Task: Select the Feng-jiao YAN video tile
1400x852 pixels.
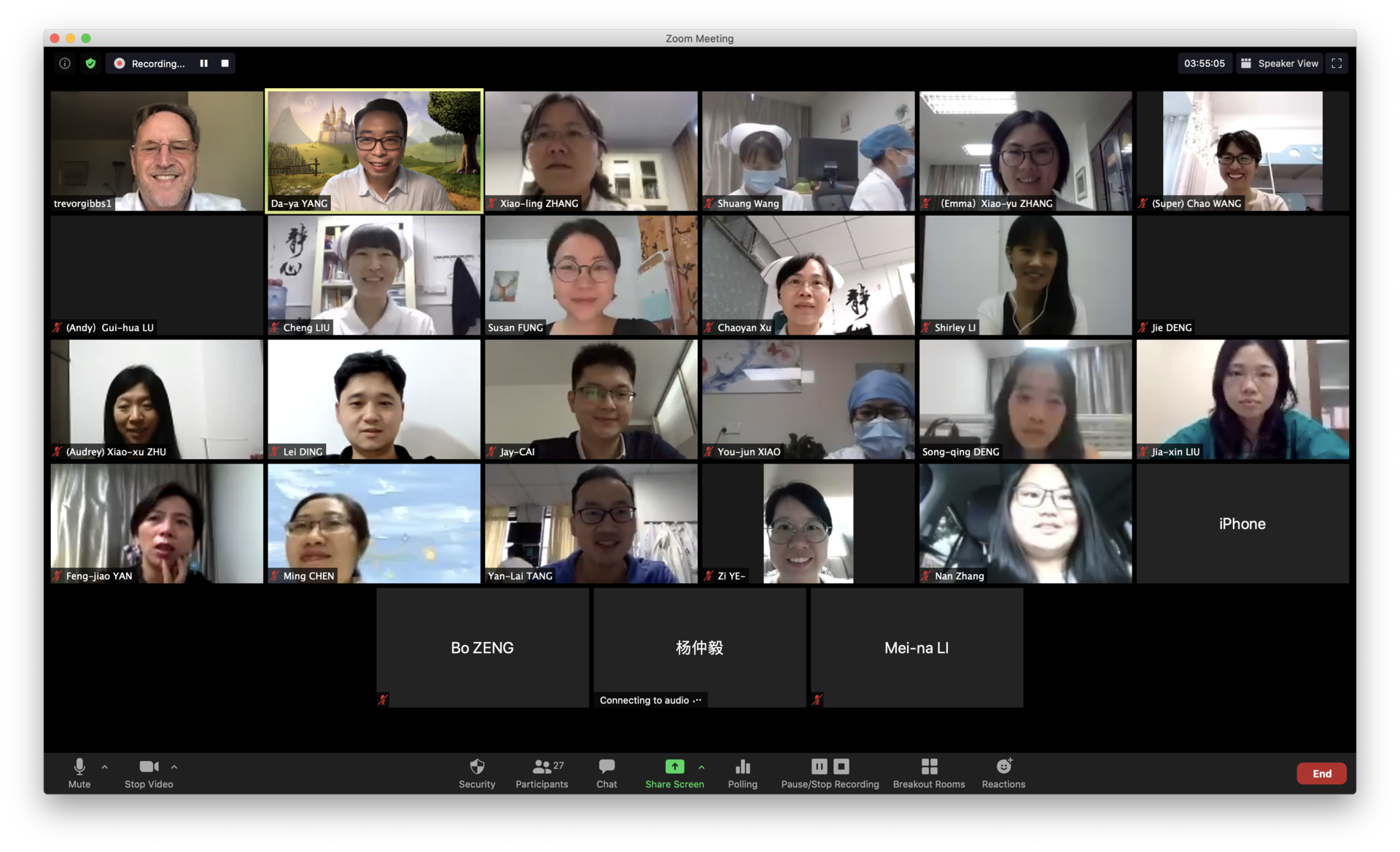Action: [157, 523]
